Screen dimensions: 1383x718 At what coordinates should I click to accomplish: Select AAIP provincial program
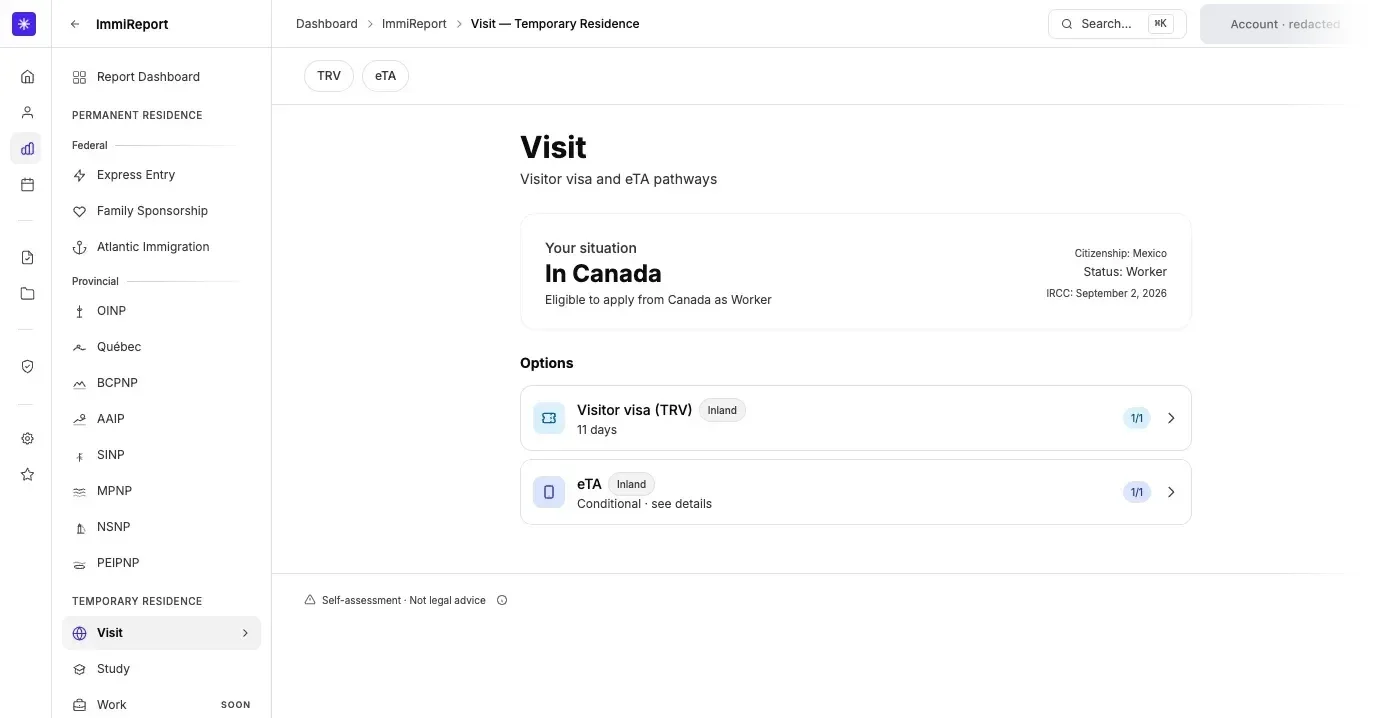(x=161, y=419)
